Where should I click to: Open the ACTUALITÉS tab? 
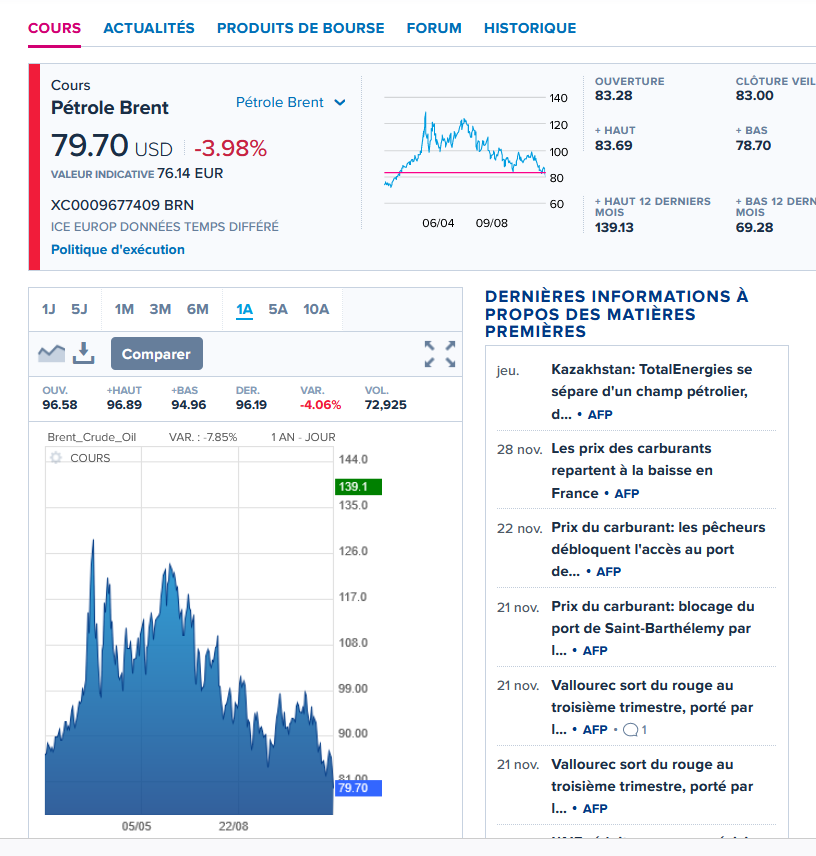(x=149, y=28)
